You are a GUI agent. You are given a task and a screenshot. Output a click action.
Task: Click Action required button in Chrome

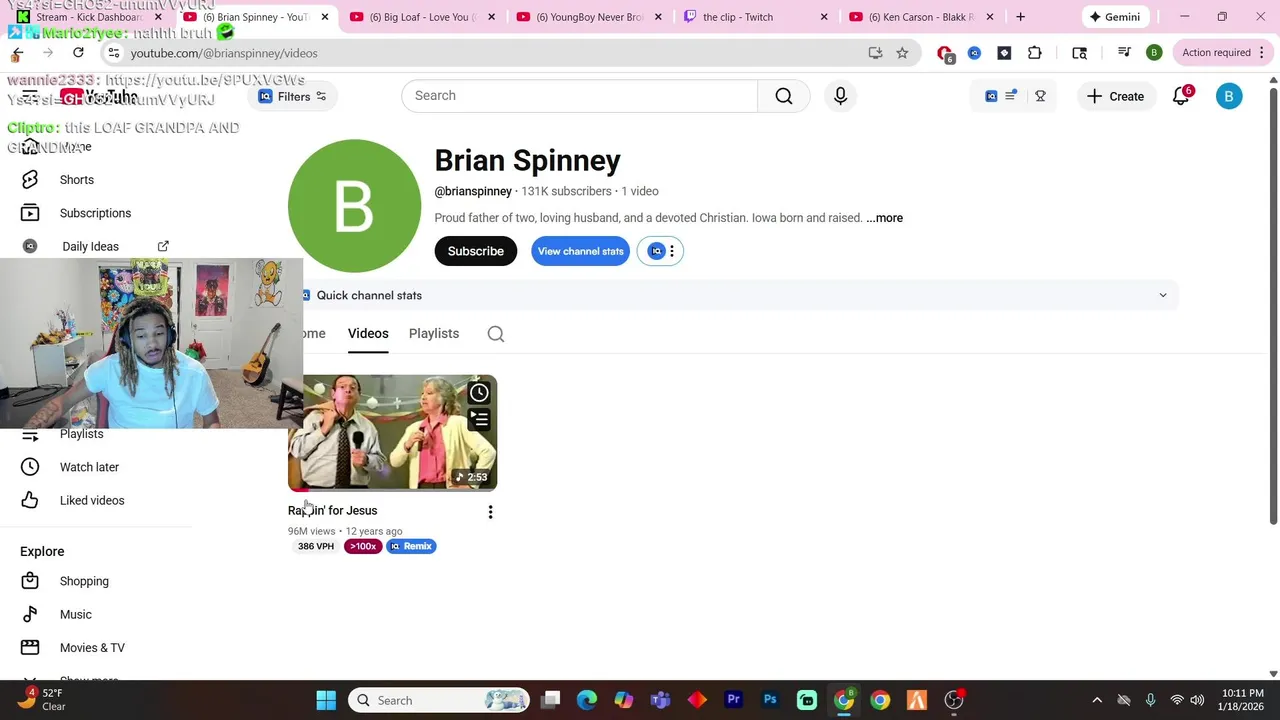1221,53
